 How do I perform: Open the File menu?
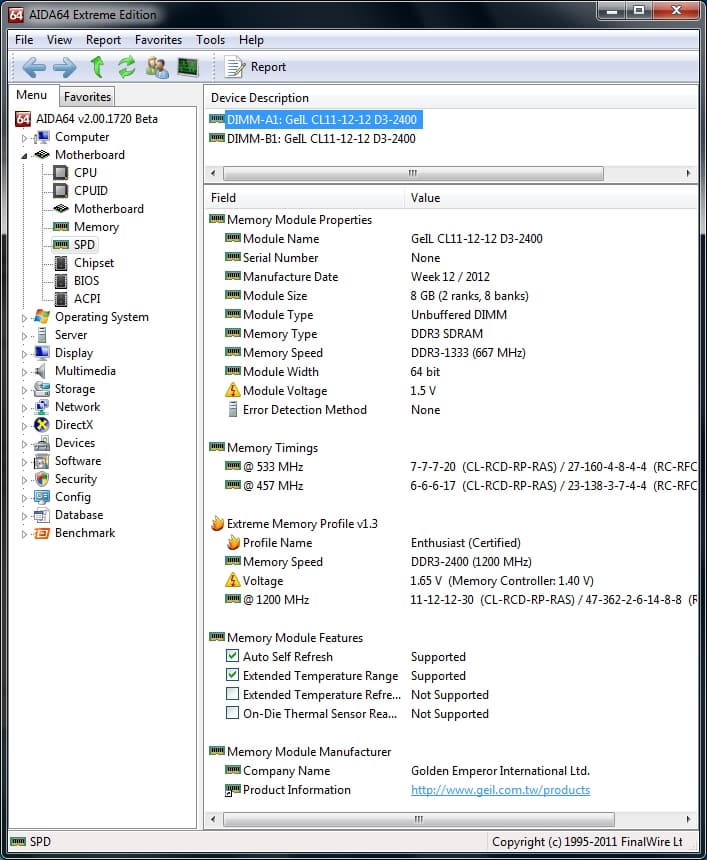click(x=24, y=40)
